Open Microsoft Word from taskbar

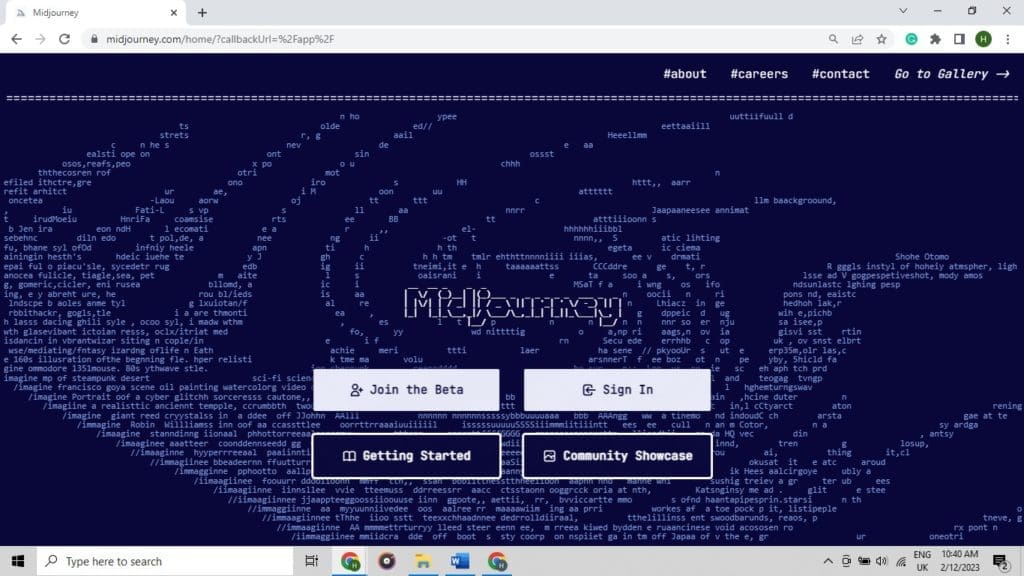(x=460, y=561)
